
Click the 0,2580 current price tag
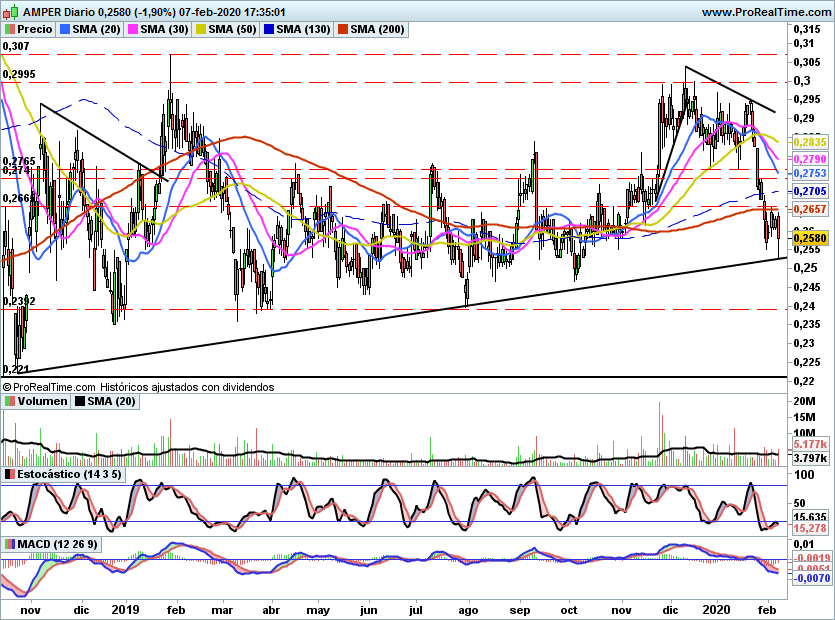pos(810,238)
